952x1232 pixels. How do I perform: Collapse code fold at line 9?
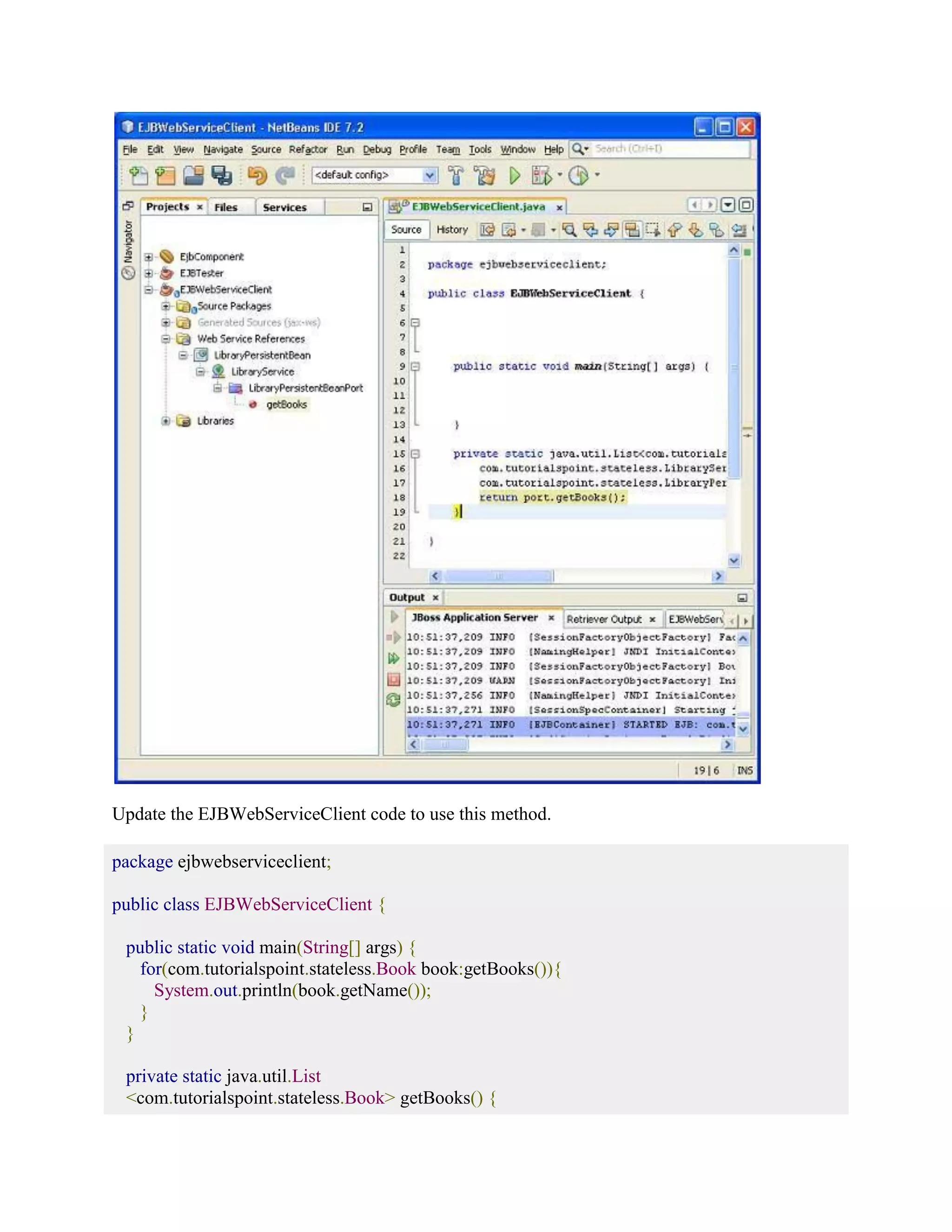pos(416,367)
